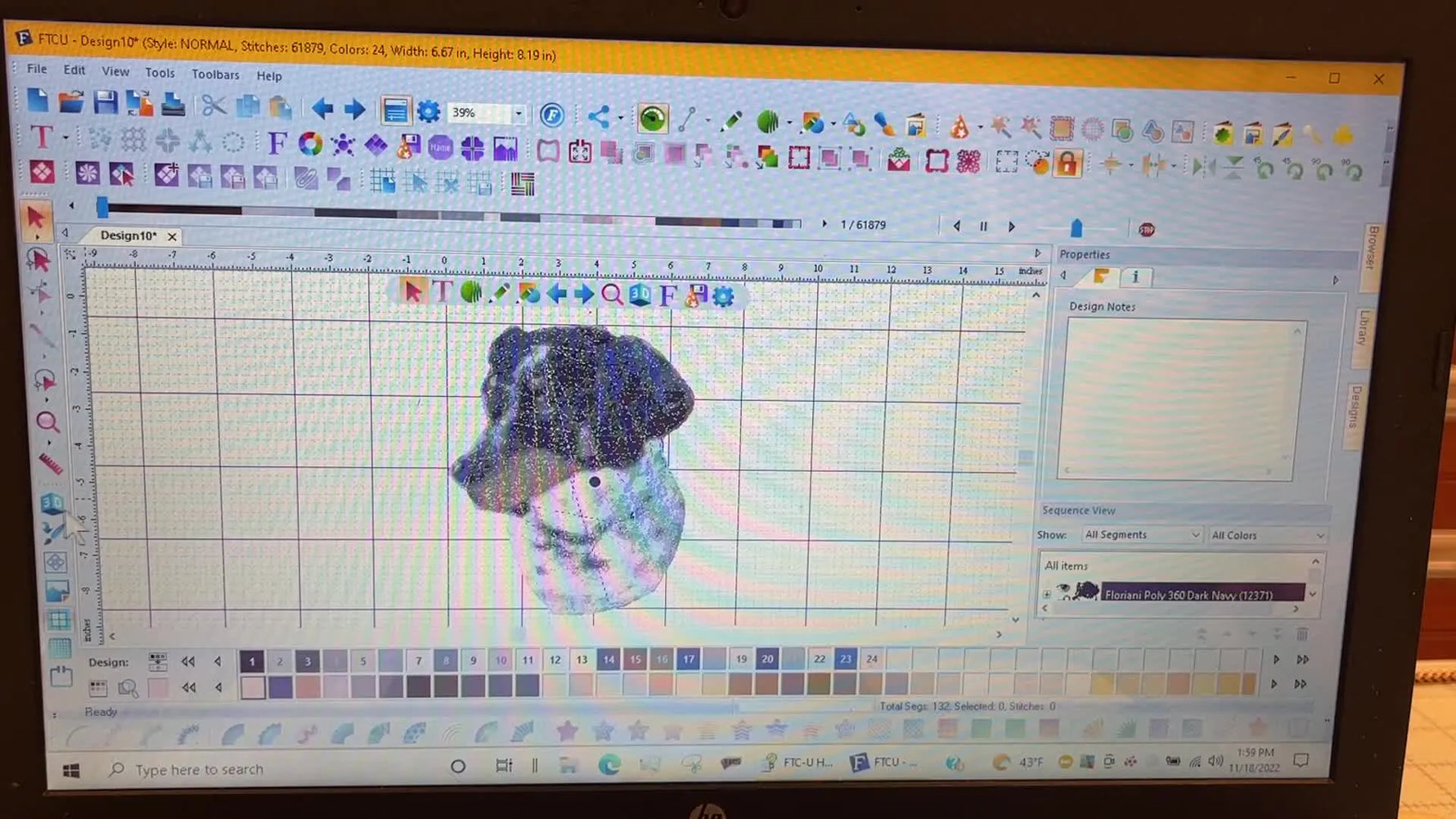Click the green ball of yarn icon
This screenshot has width=1456, height=819.
pos(767,122)
